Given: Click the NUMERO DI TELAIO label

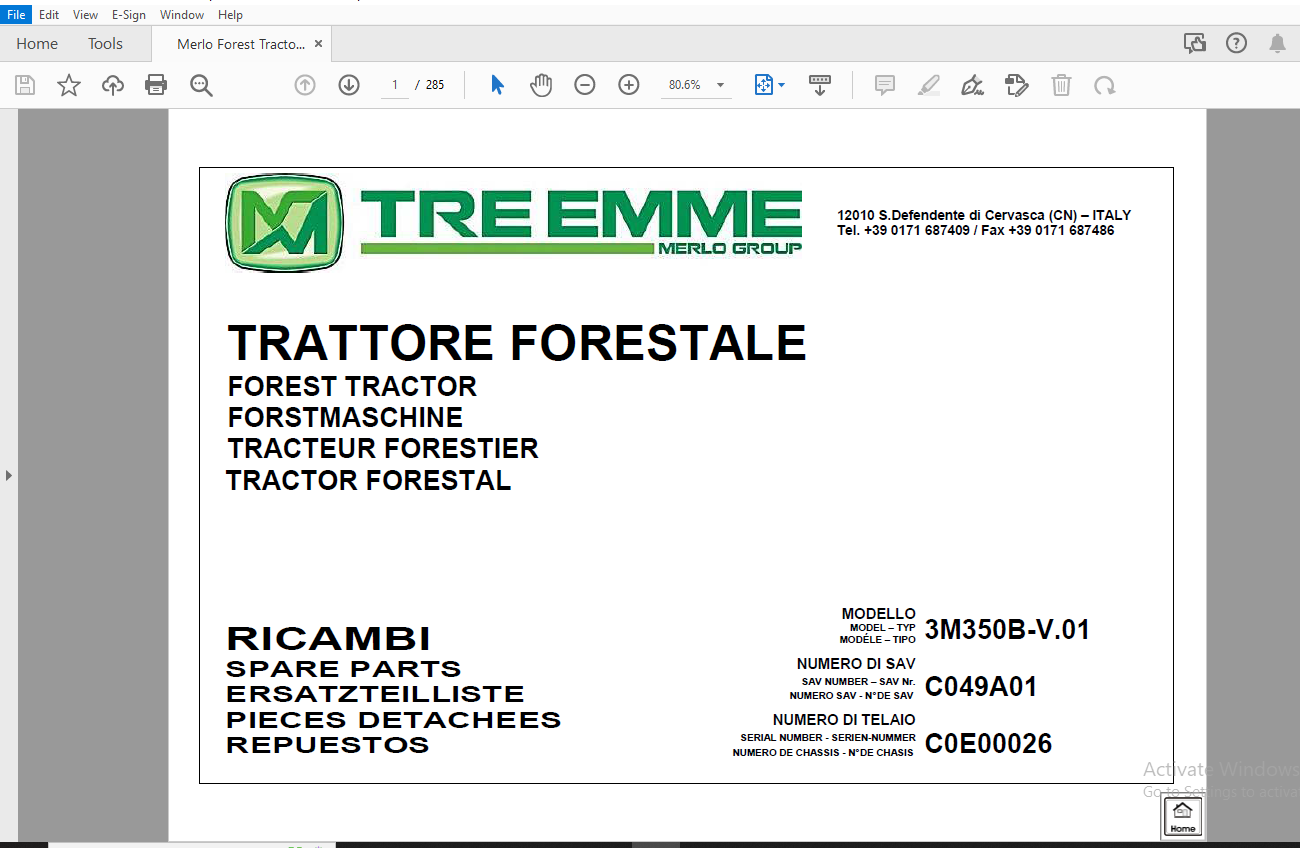Looking at the screenshot, I should pyautogui.click(x=844, y=720).
